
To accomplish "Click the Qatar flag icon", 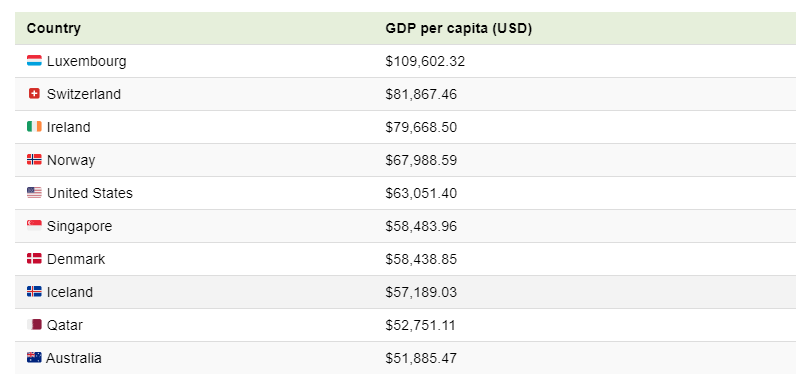I will [34, 325].
